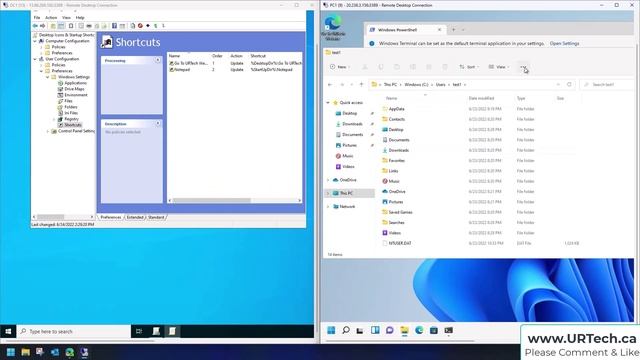Viewport: 640px width, 360px height.
Task: Open Widgets icon on Windows 11 taskbar
Action: click(x=375, y=330)
